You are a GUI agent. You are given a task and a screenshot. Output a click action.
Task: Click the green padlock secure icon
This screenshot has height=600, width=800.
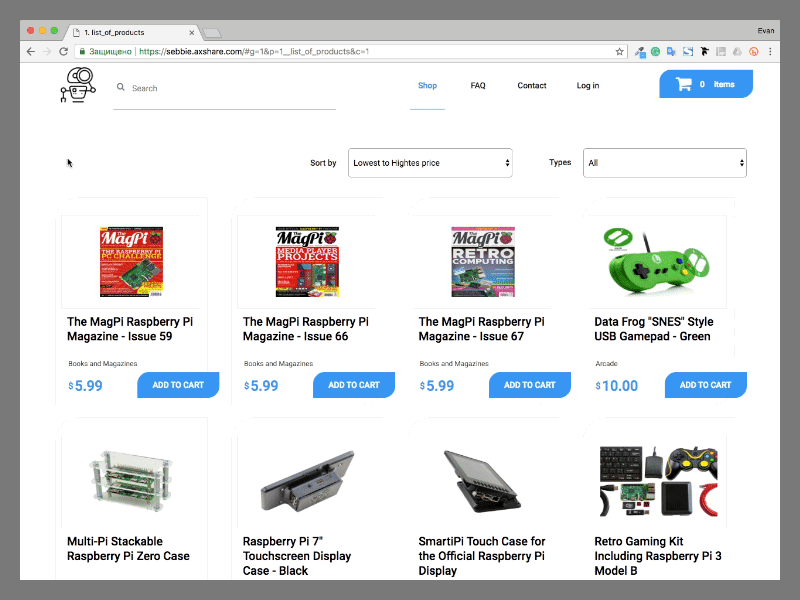tap(82, 52)
